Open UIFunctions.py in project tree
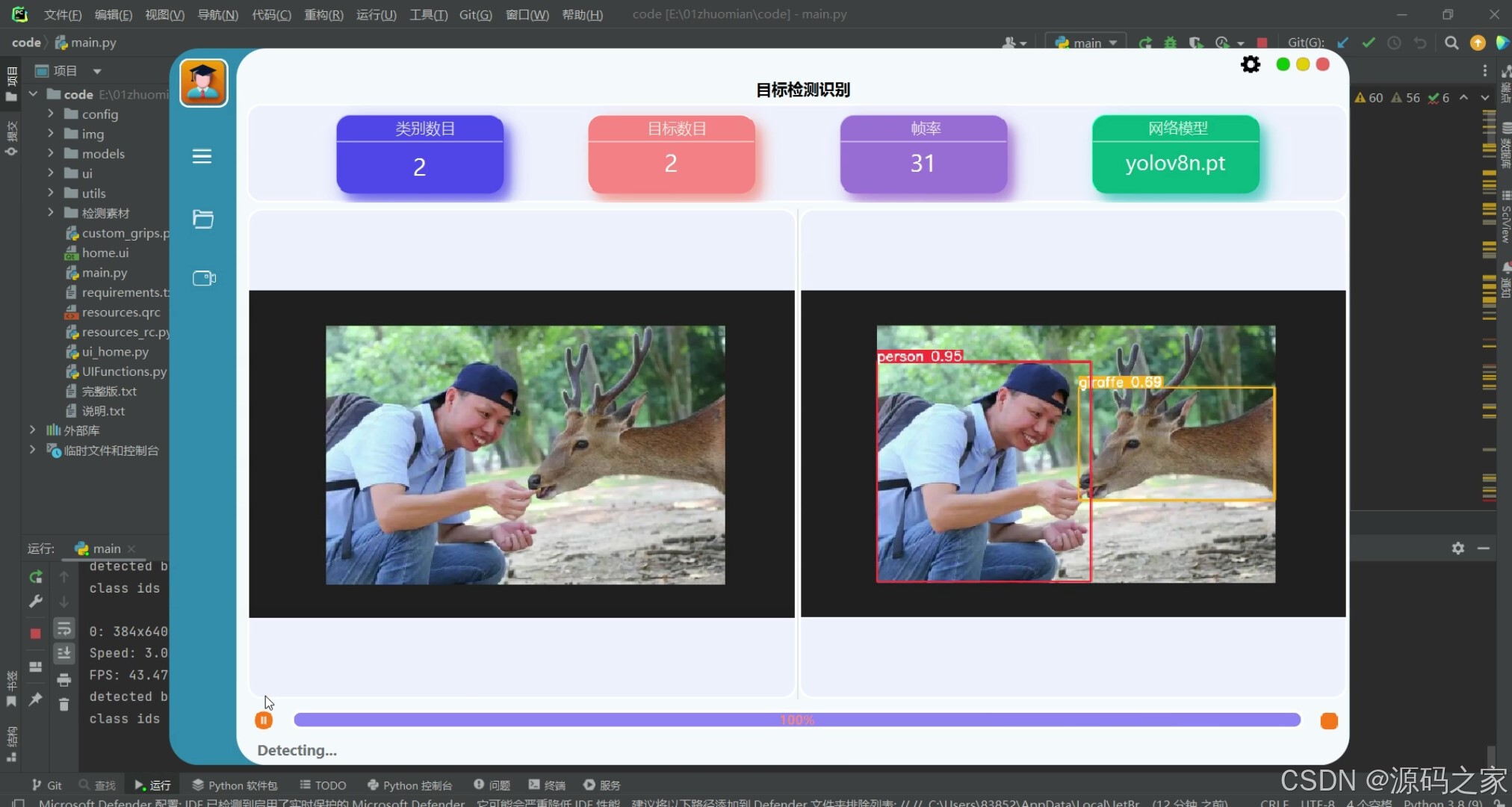The height and width of the screenshot is (807, 1512). coord(124,371)
